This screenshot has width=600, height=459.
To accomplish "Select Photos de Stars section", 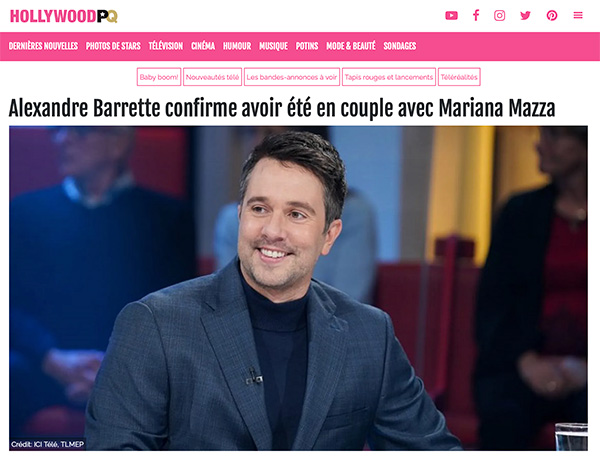I will [113, 46].
